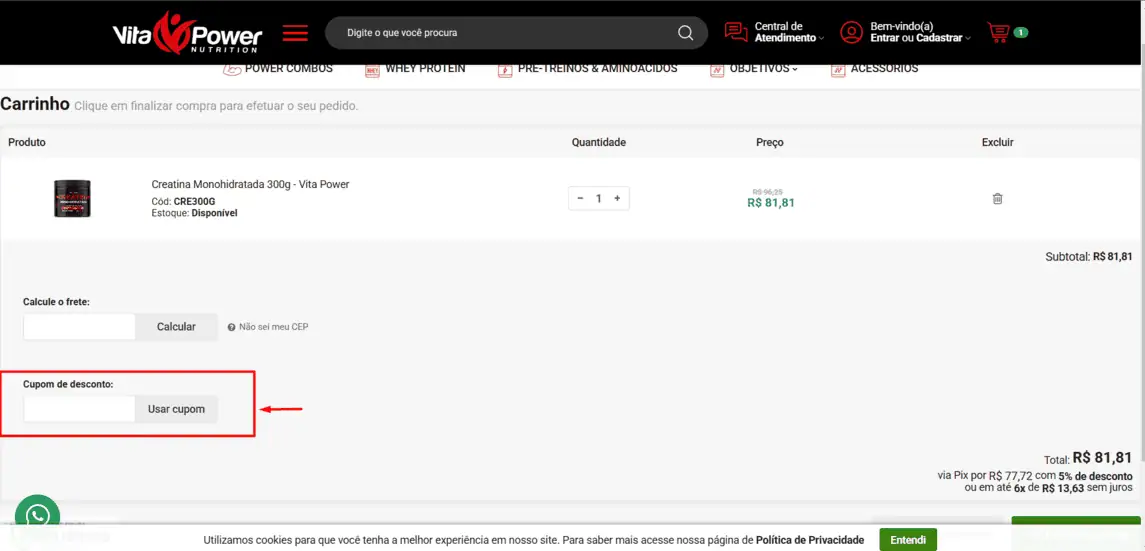Click the strikethrough original price
Image resolution: width=1145 pixels, height=551 pixels.
pyautogui.click(x=767, y=191)
